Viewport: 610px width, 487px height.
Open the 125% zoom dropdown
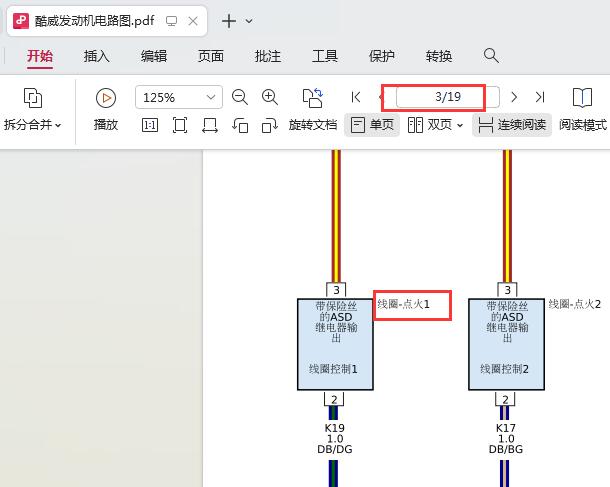(211, 97)
